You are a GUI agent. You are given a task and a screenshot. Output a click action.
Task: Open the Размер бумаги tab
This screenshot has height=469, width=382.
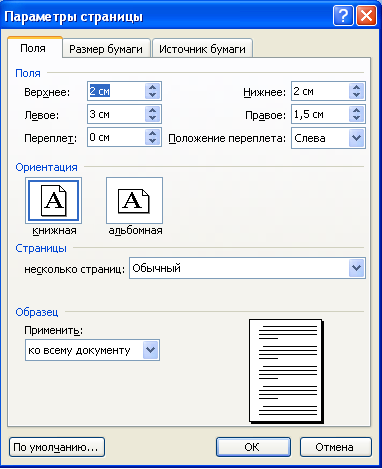coord(106,49)
